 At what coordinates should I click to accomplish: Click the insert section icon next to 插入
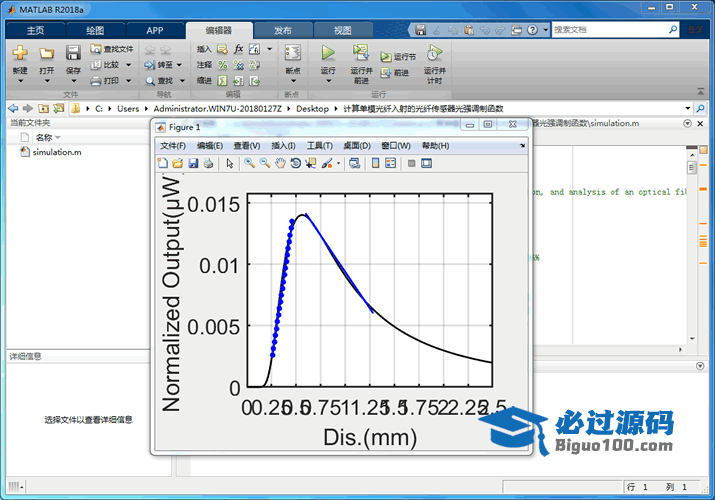[x=222, y=49]
